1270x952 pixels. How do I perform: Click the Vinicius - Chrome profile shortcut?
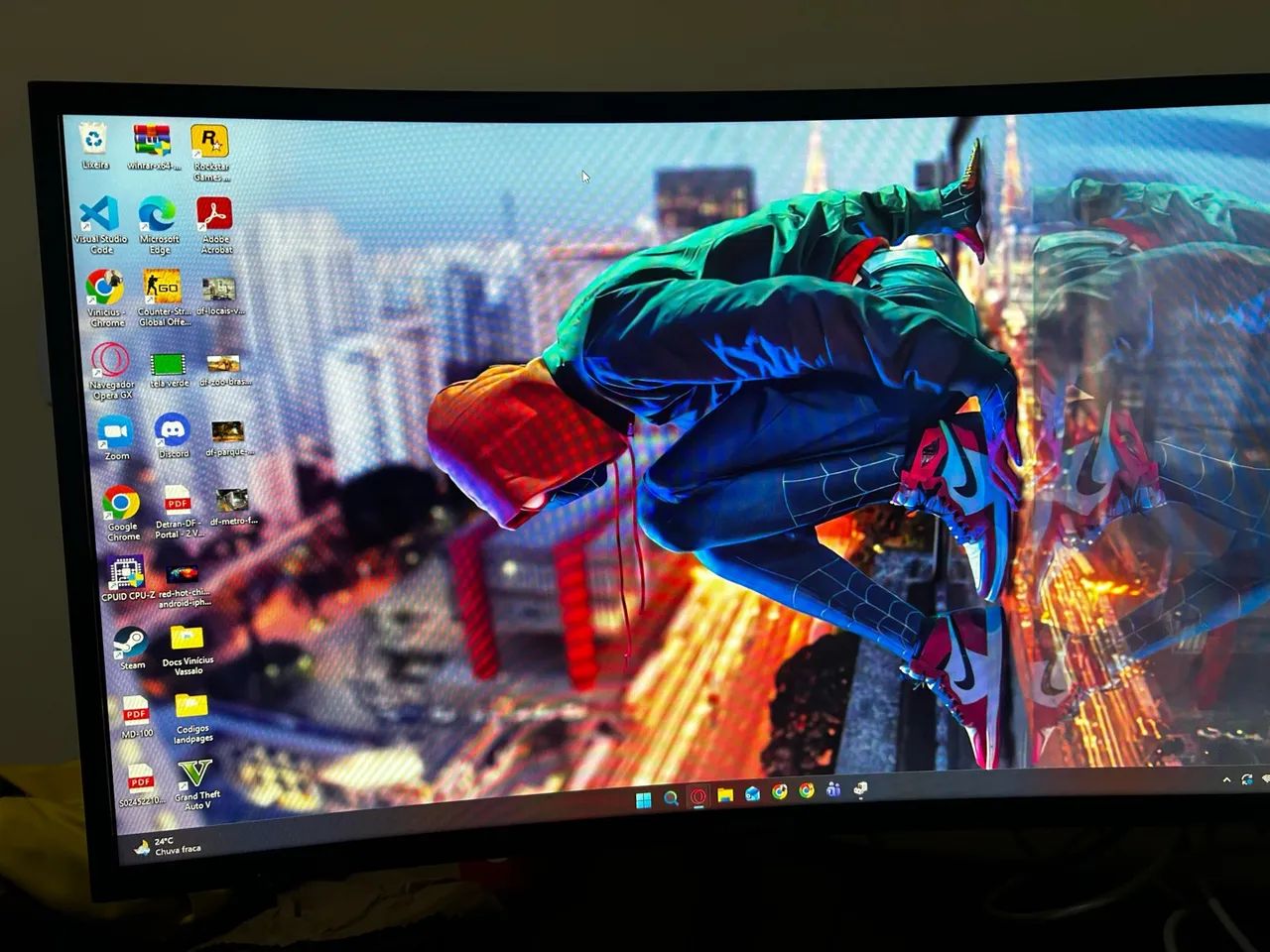[105, 297]
